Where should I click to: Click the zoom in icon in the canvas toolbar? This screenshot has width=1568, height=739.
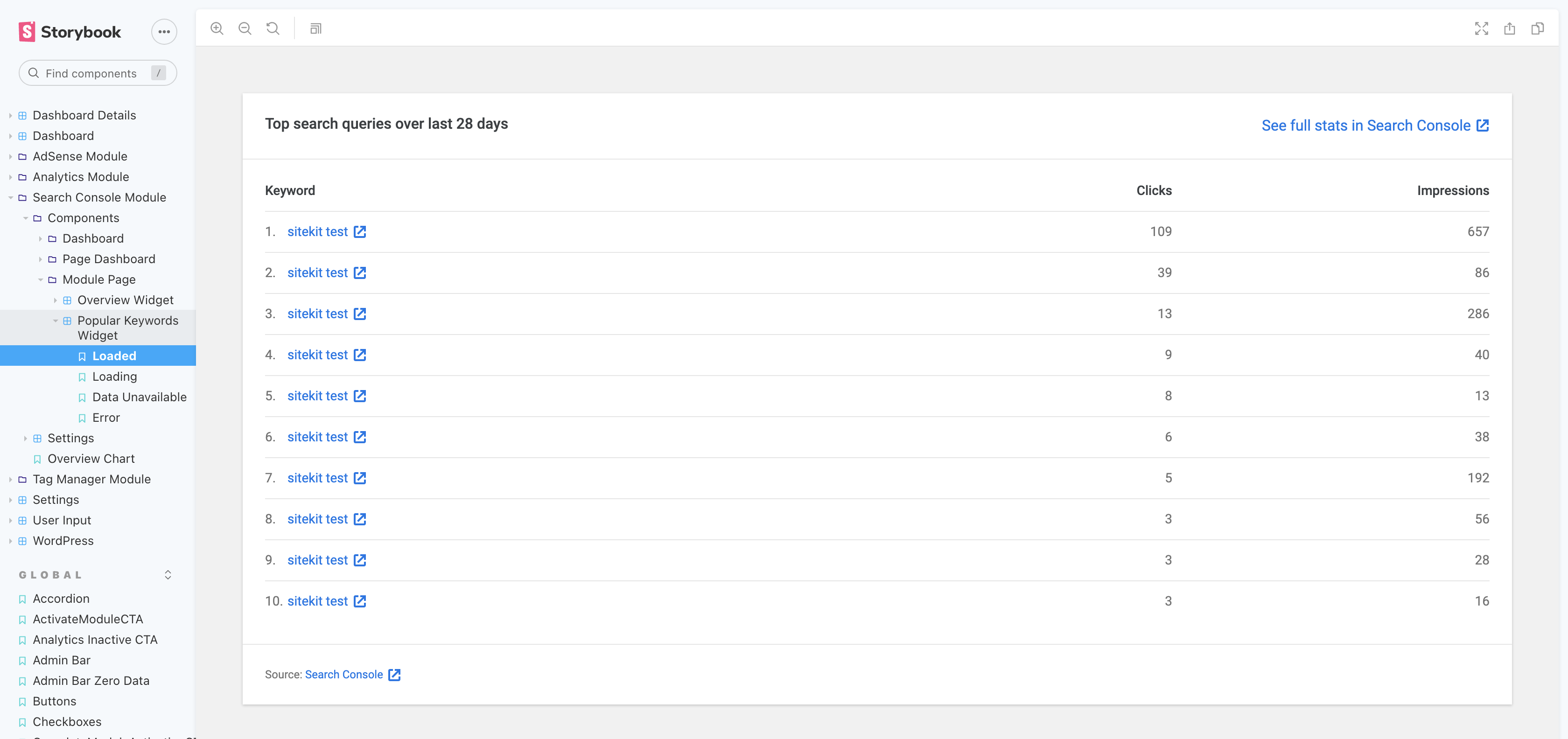point(217,28)
